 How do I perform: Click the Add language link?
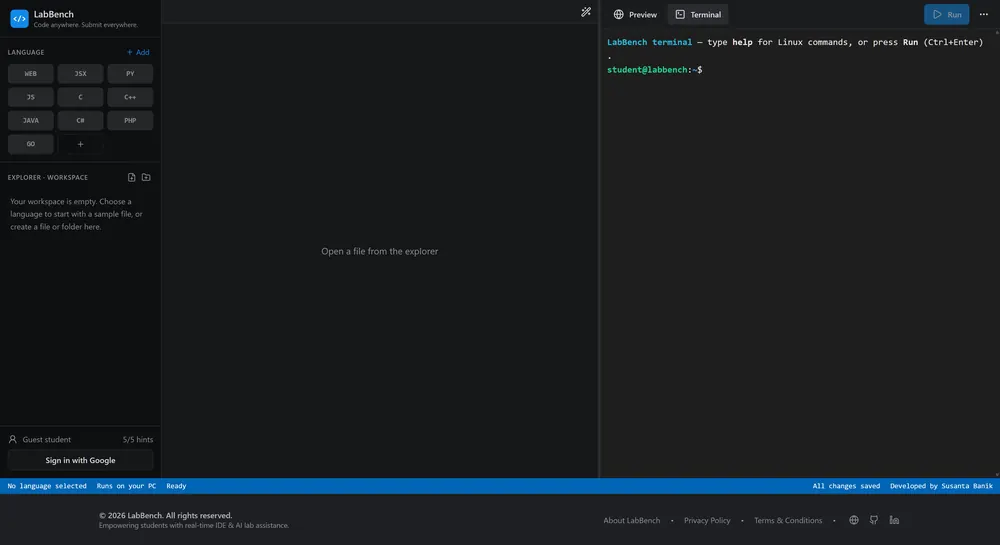(x=138, y=52)
